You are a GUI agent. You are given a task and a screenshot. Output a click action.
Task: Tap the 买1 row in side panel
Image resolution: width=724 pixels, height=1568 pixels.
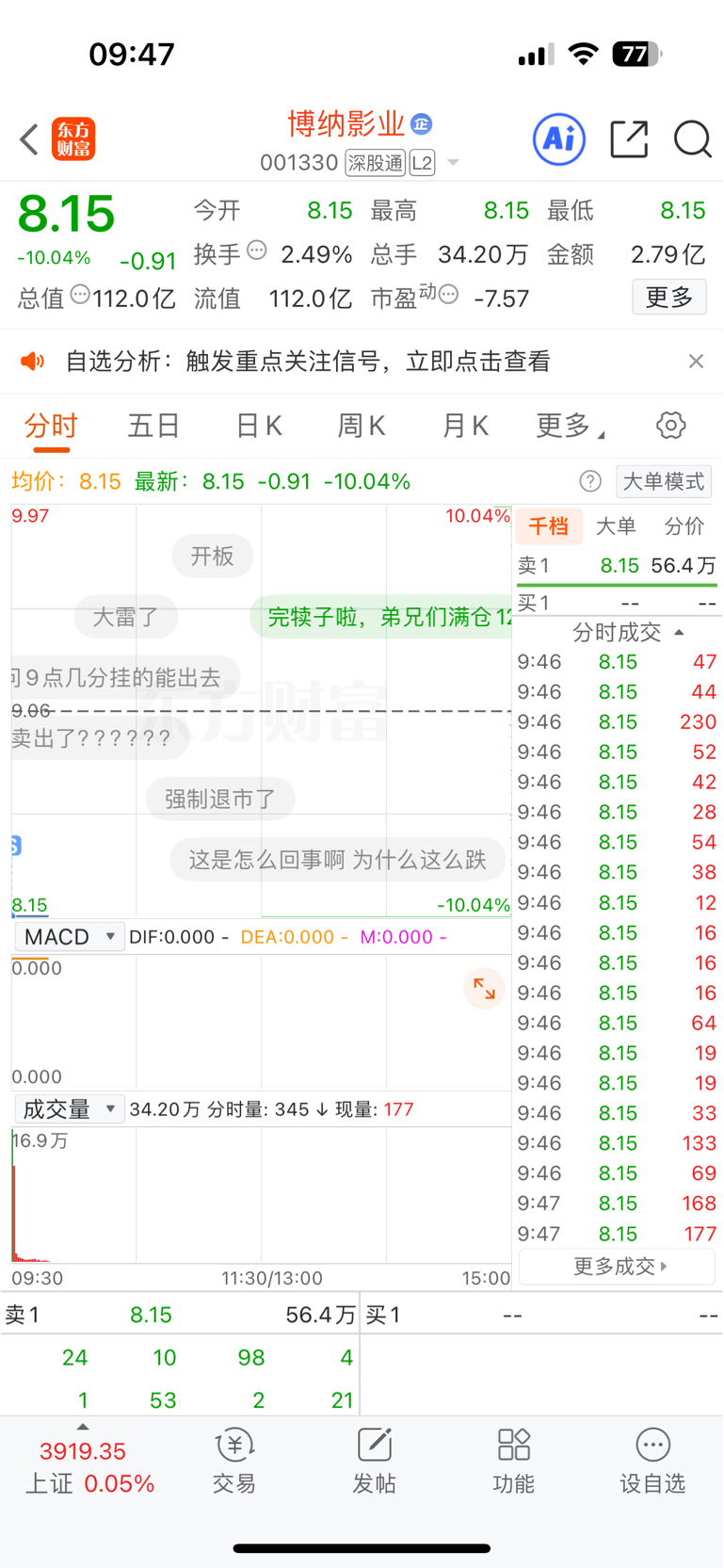click(618, 603)
